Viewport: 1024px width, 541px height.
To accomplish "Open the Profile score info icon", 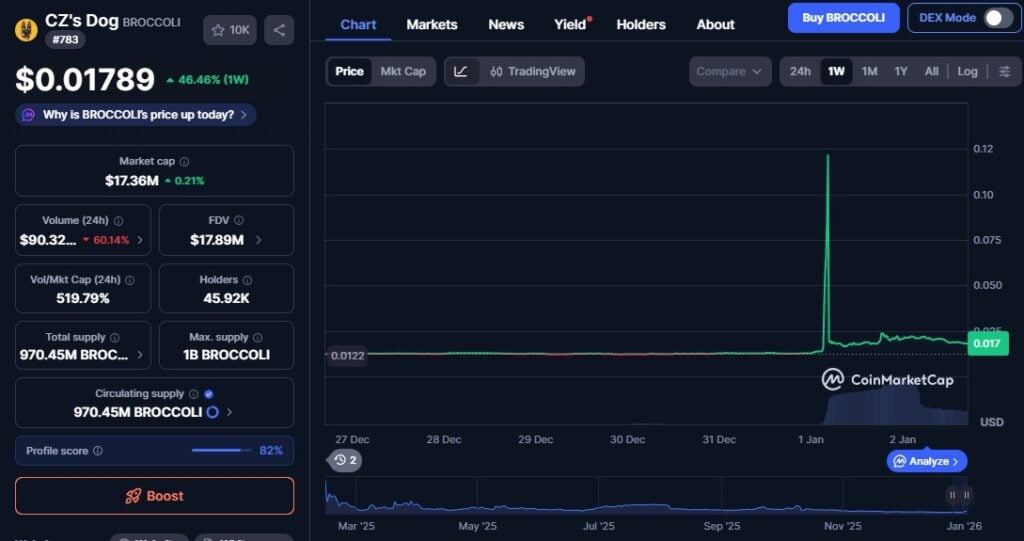I will [x=97, y=451].
